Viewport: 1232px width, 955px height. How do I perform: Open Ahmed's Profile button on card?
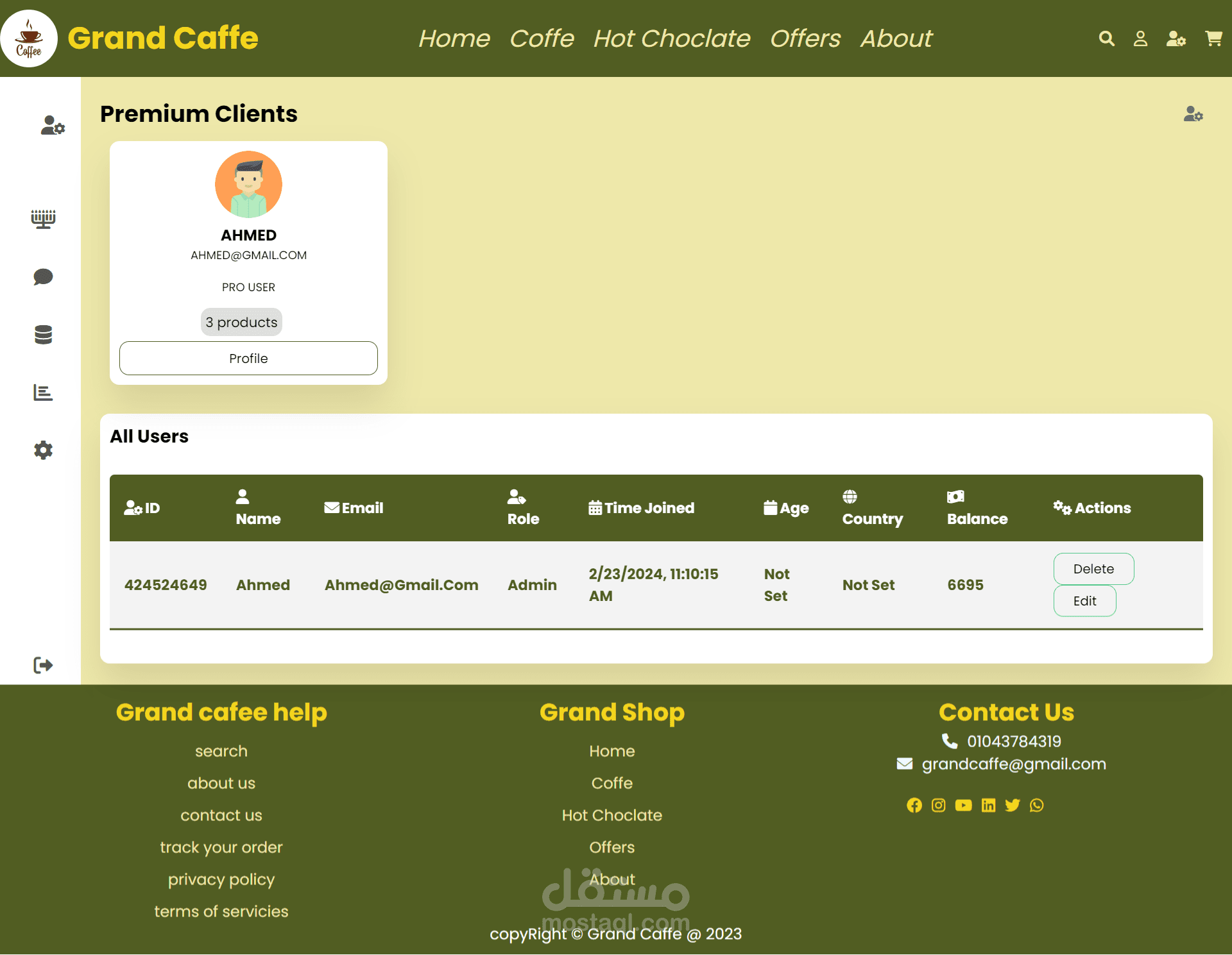point(248,359)
